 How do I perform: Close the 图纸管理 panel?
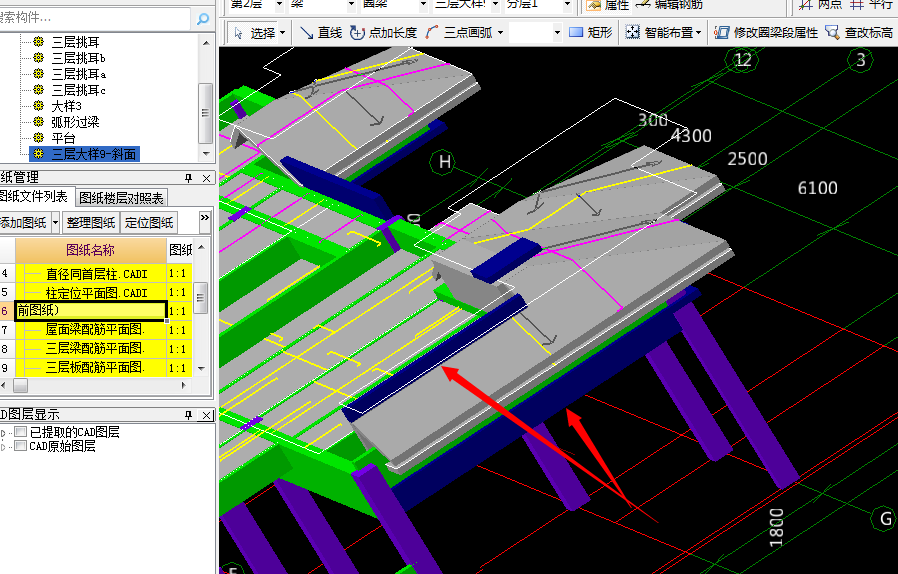[206, 178]
